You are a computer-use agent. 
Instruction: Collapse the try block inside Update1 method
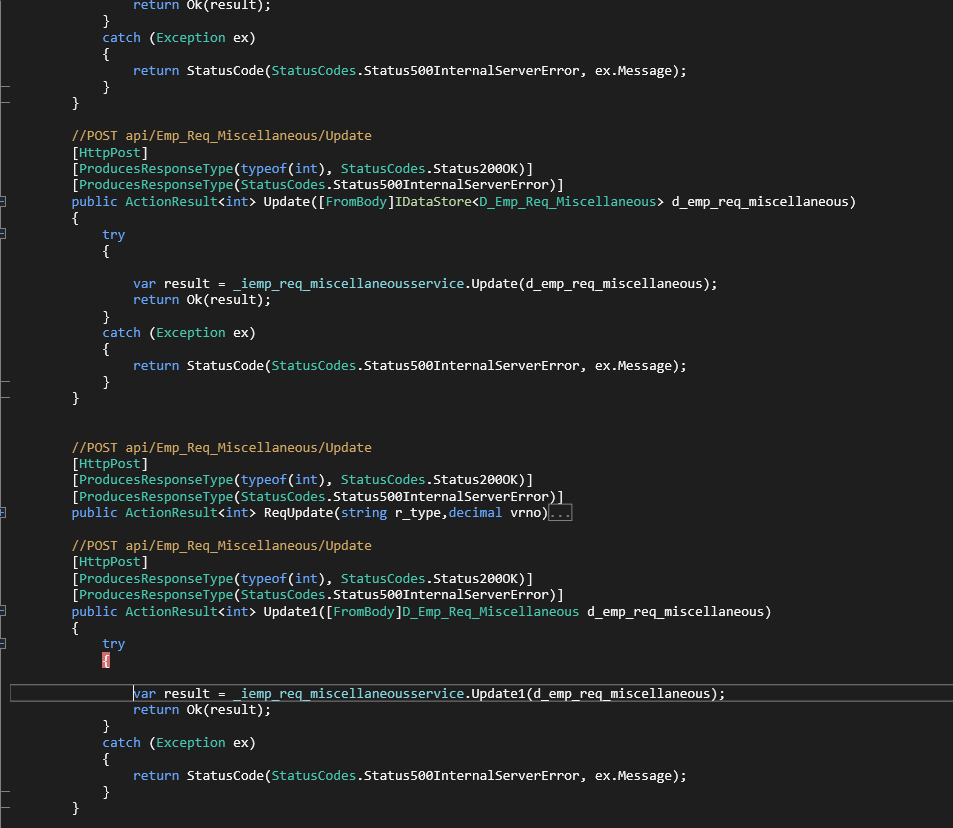coord(3,644)
